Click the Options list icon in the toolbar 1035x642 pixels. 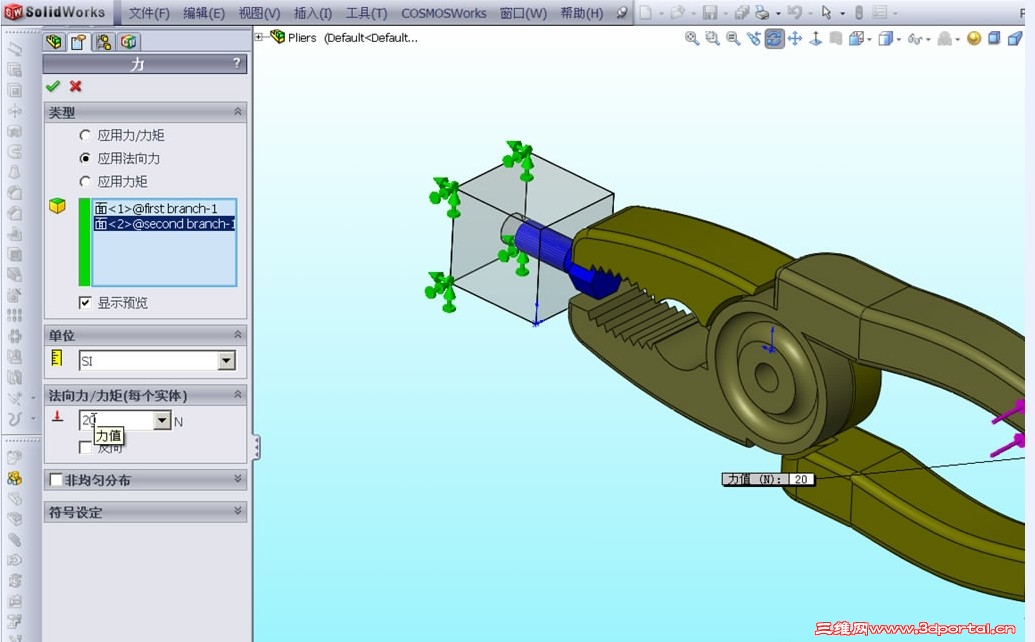tap(879, 13)
